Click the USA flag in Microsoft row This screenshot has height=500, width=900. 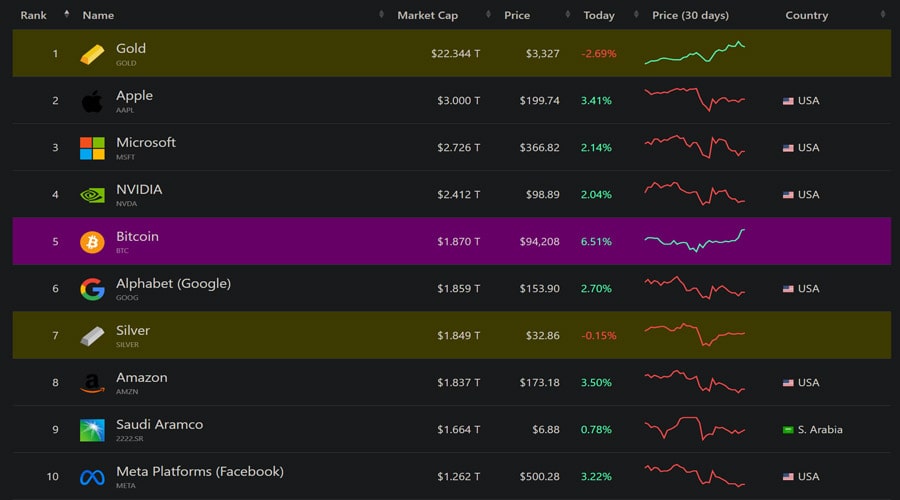788,148
